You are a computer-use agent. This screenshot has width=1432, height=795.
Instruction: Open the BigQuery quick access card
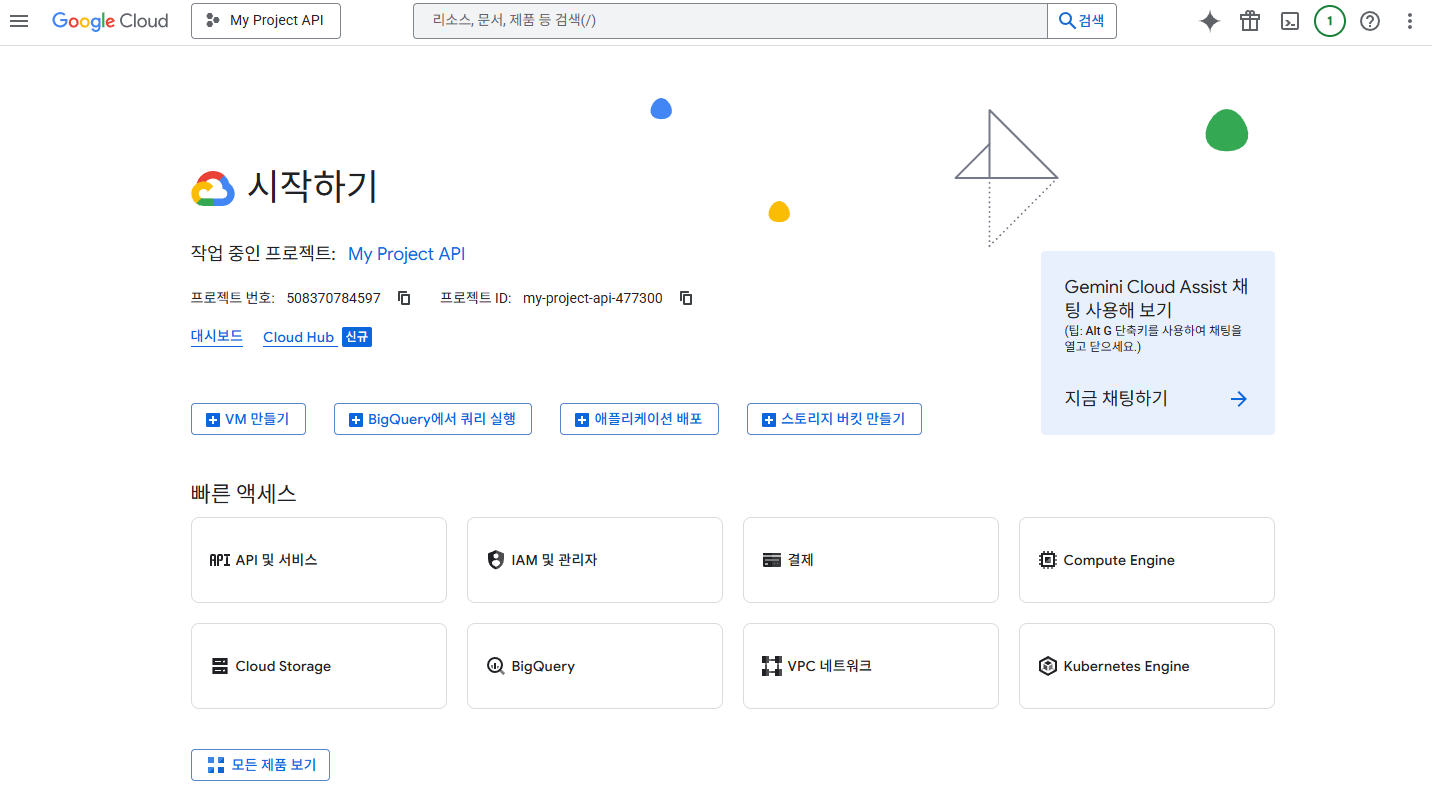coord(595,666)
